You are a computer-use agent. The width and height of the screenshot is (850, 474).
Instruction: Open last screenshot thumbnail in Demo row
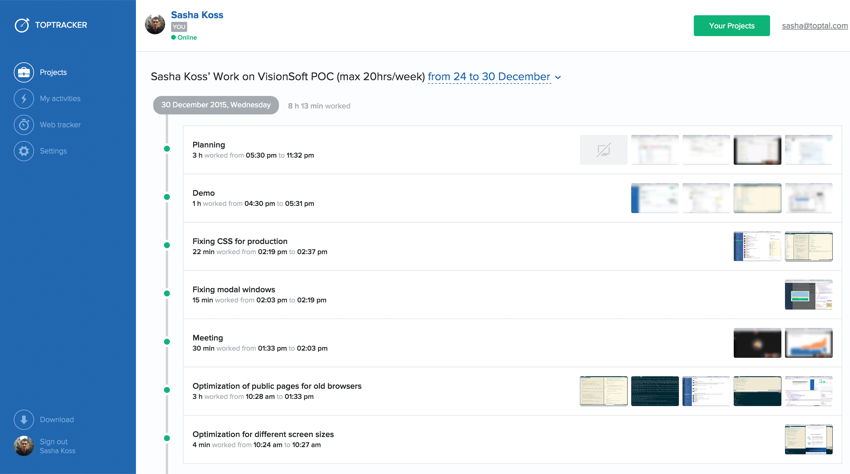(808, 198)
